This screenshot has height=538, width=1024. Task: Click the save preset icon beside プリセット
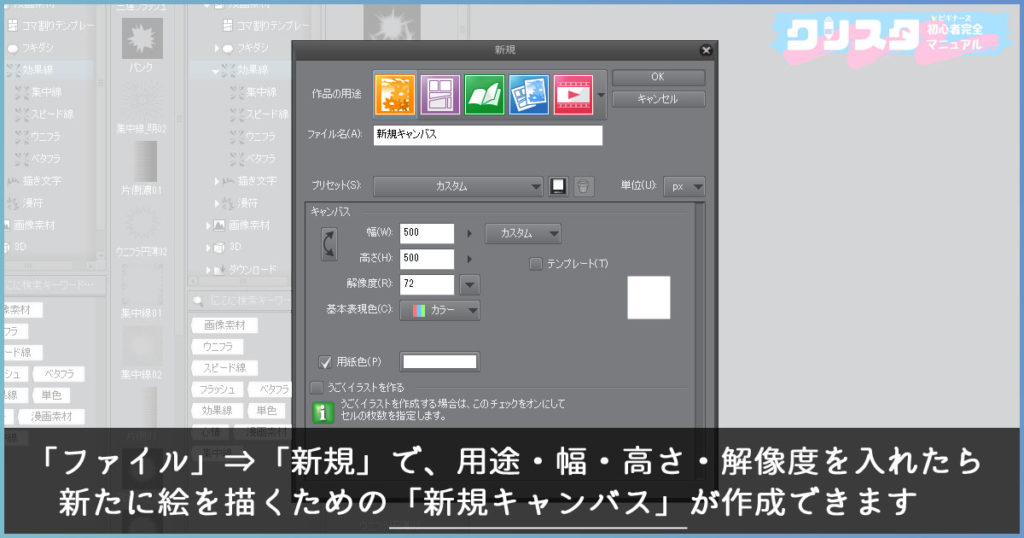tap(558, 186)
